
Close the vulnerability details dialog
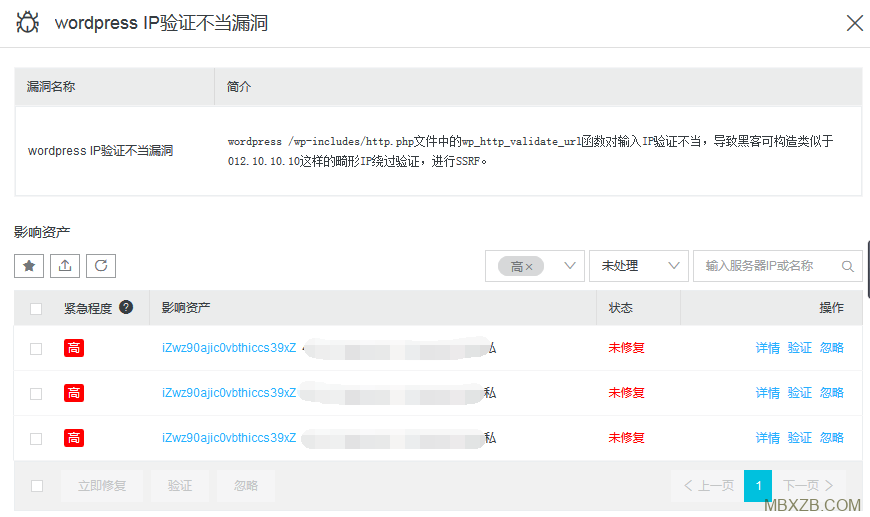(854, 23)
